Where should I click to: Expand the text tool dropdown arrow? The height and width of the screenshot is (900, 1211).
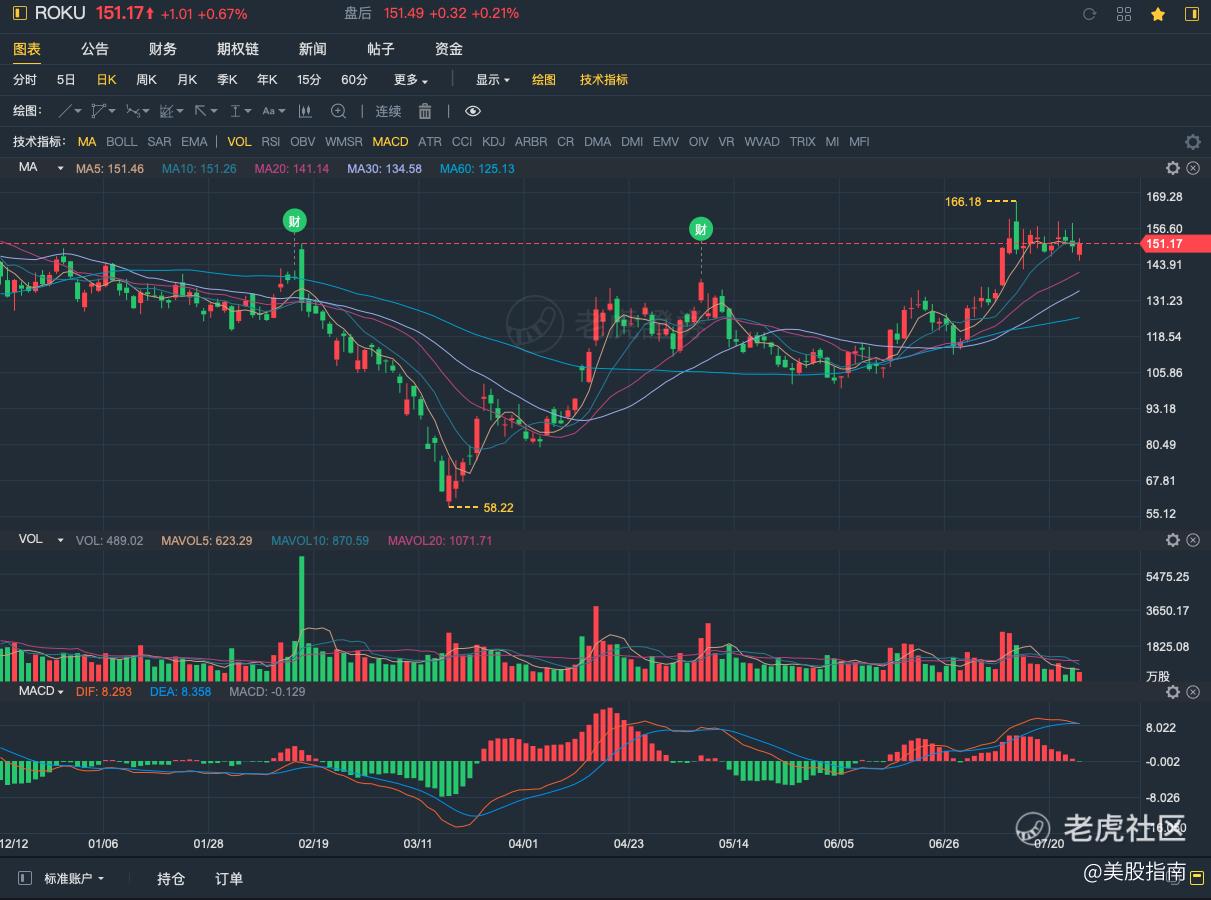pyautogui.click(x=281, y=112)
